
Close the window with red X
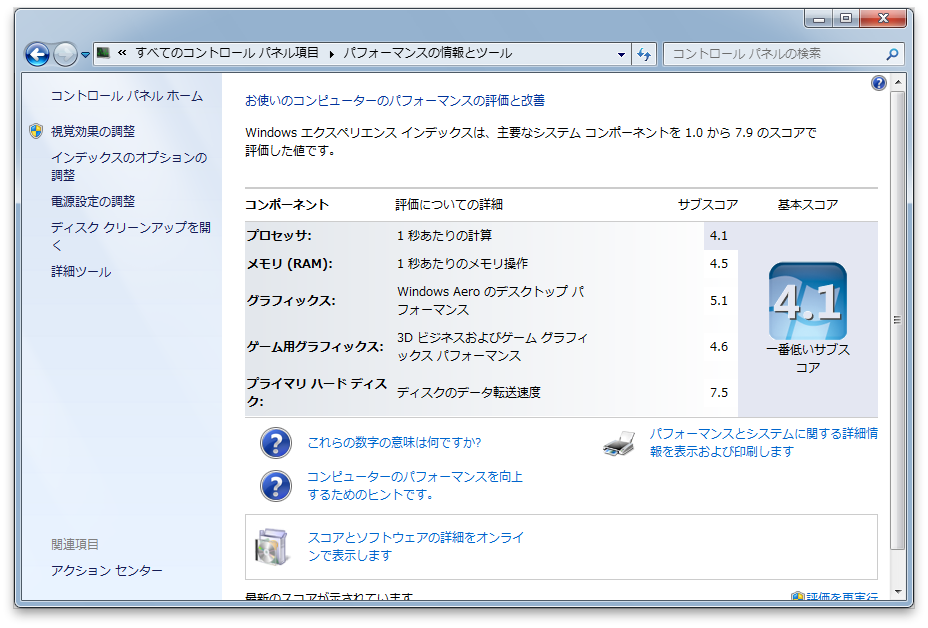[x=883, y=19]
